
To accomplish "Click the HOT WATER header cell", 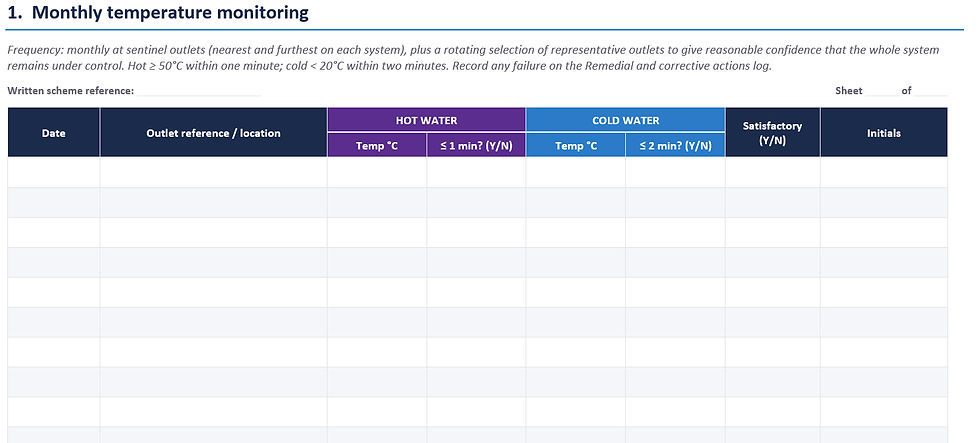I will [x=426, y=120].
